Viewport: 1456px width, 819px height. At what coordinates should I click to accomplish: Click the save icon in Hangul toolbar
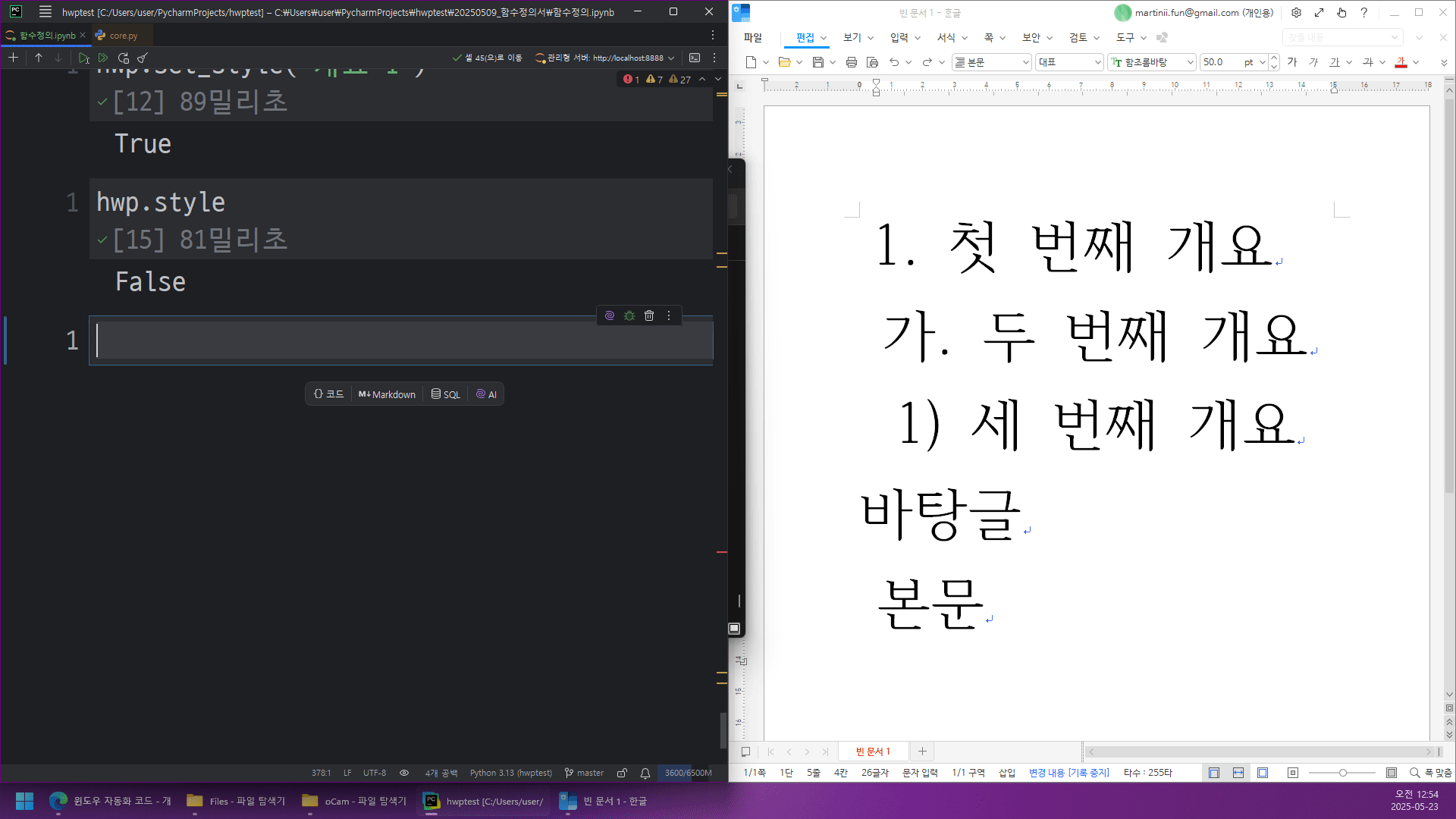tap(818, 62)
